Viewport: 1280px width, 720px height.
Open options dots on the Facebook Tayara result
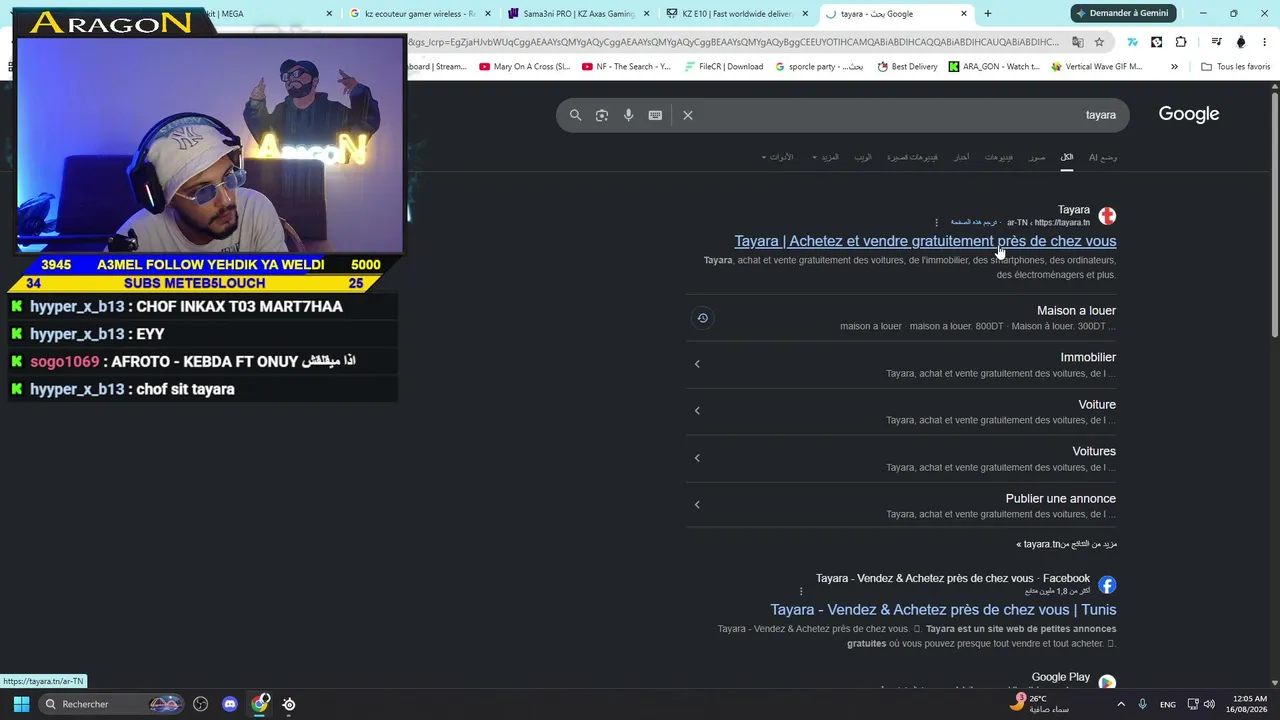pyautogui.click(x=801, y=591)
